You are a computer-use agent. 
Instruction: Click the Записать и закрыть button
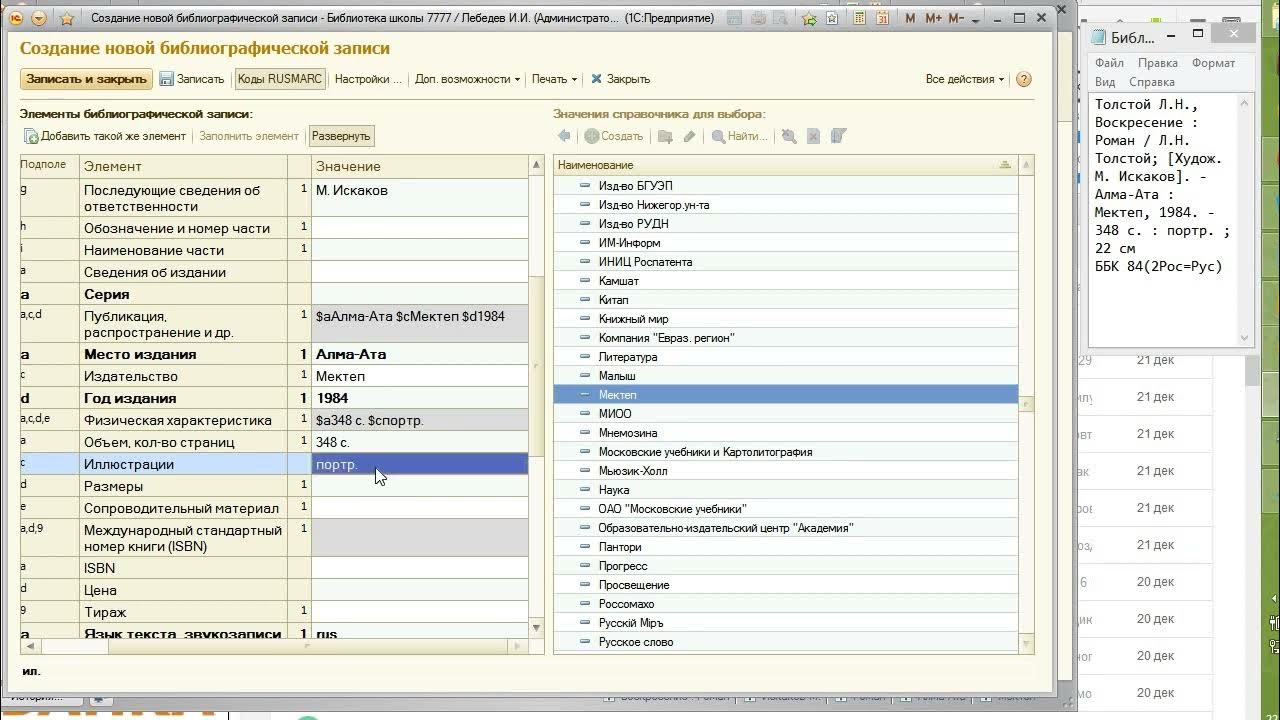pos(86,79)
